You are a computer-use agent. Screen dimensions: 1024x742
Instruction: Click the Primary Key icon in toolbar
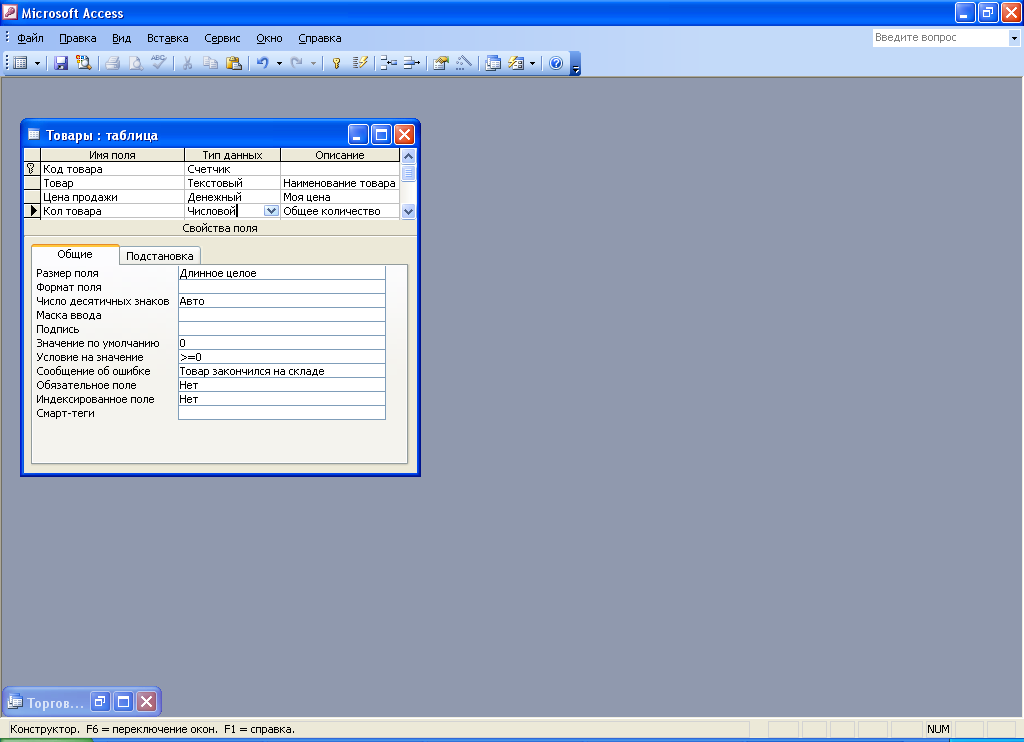point(336,63)
